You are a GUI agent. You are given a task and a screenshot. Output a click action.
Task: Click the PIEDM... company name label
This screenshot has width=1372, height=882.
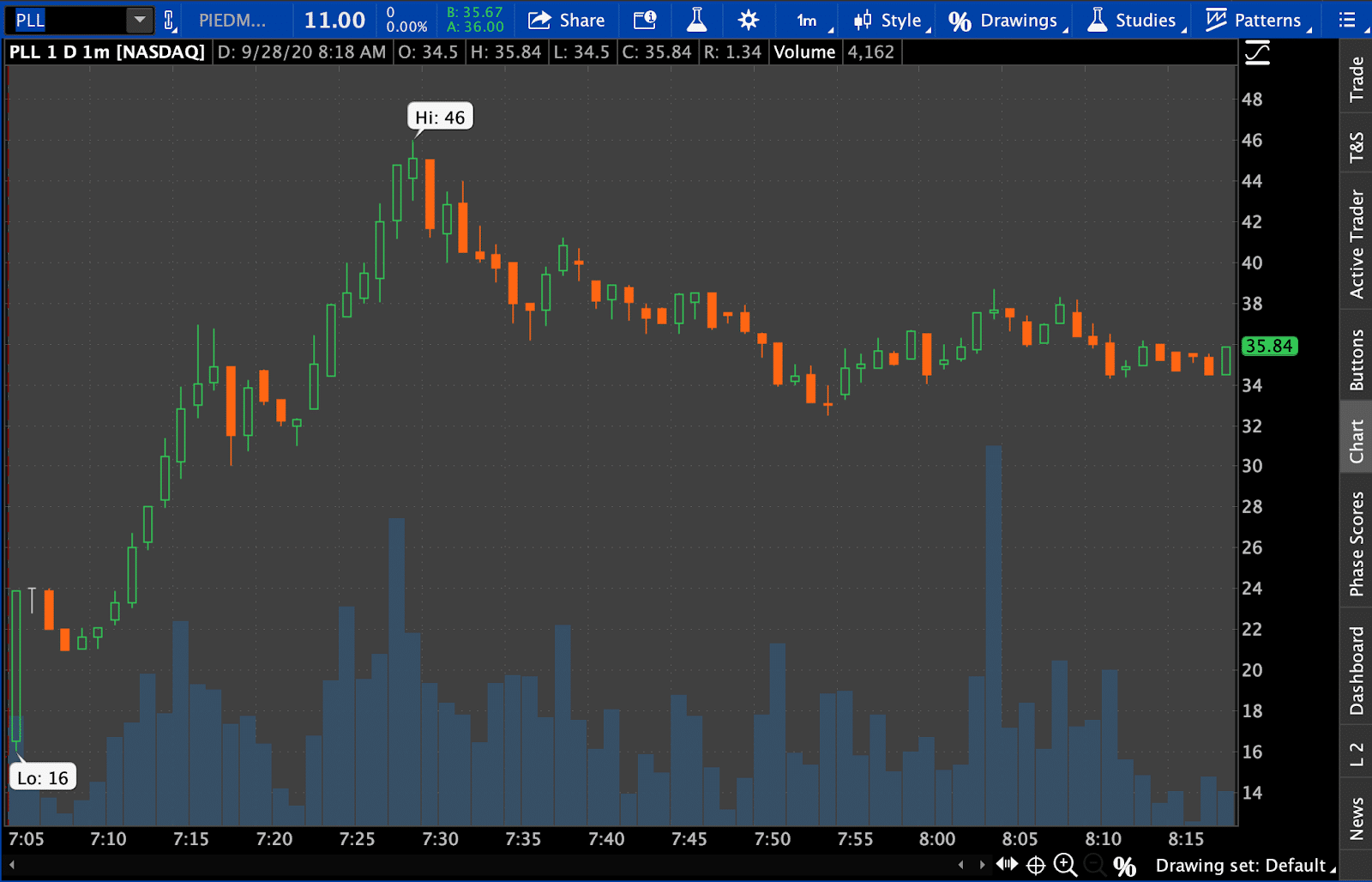(x=232, y=20)
